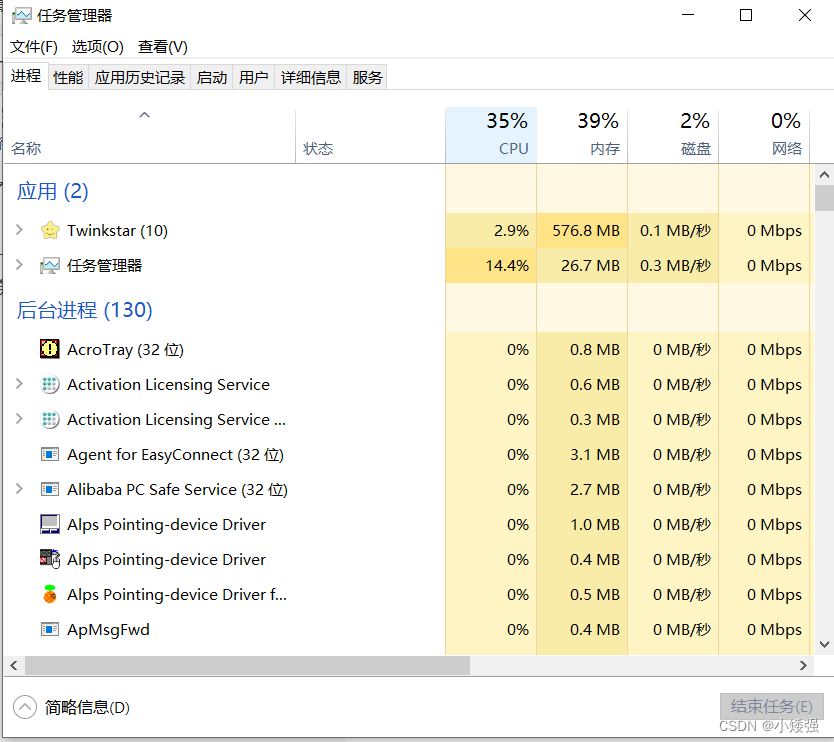Click the vertical scrollbar up arrow
The width and height of the screenshot is (834, 742).
click(x=824, y=174)
